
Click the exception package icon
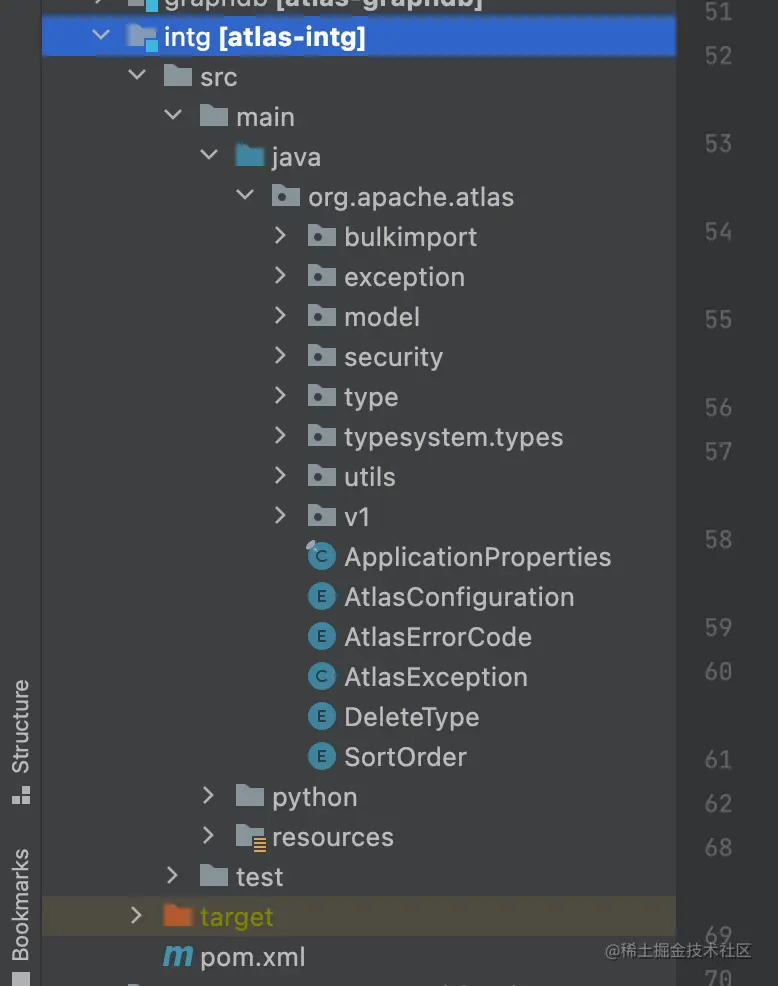[322, 275]
